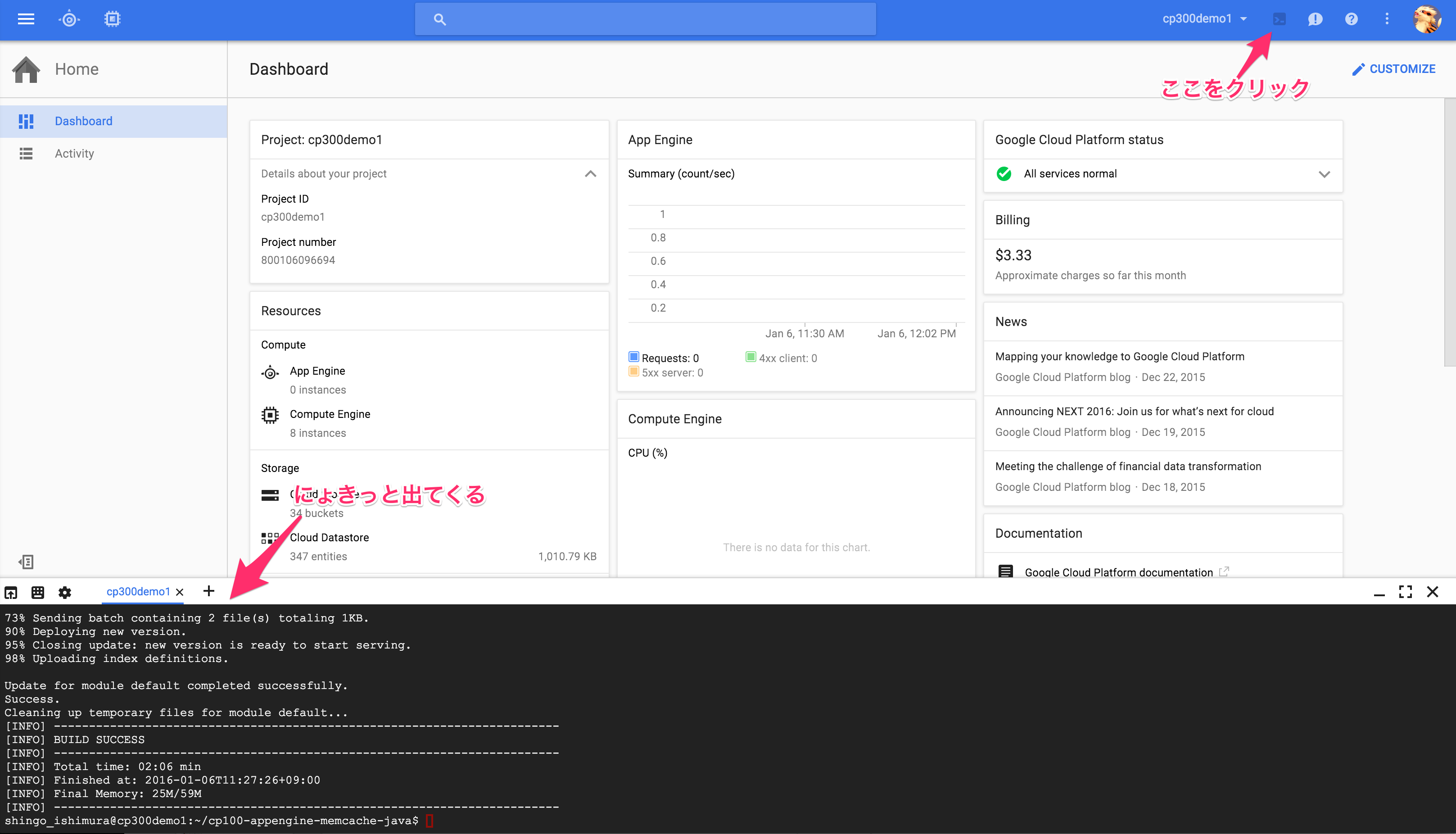1456x834 pixels.
Task: Expand the All services normal status
Action: (x=1325, y=174)
